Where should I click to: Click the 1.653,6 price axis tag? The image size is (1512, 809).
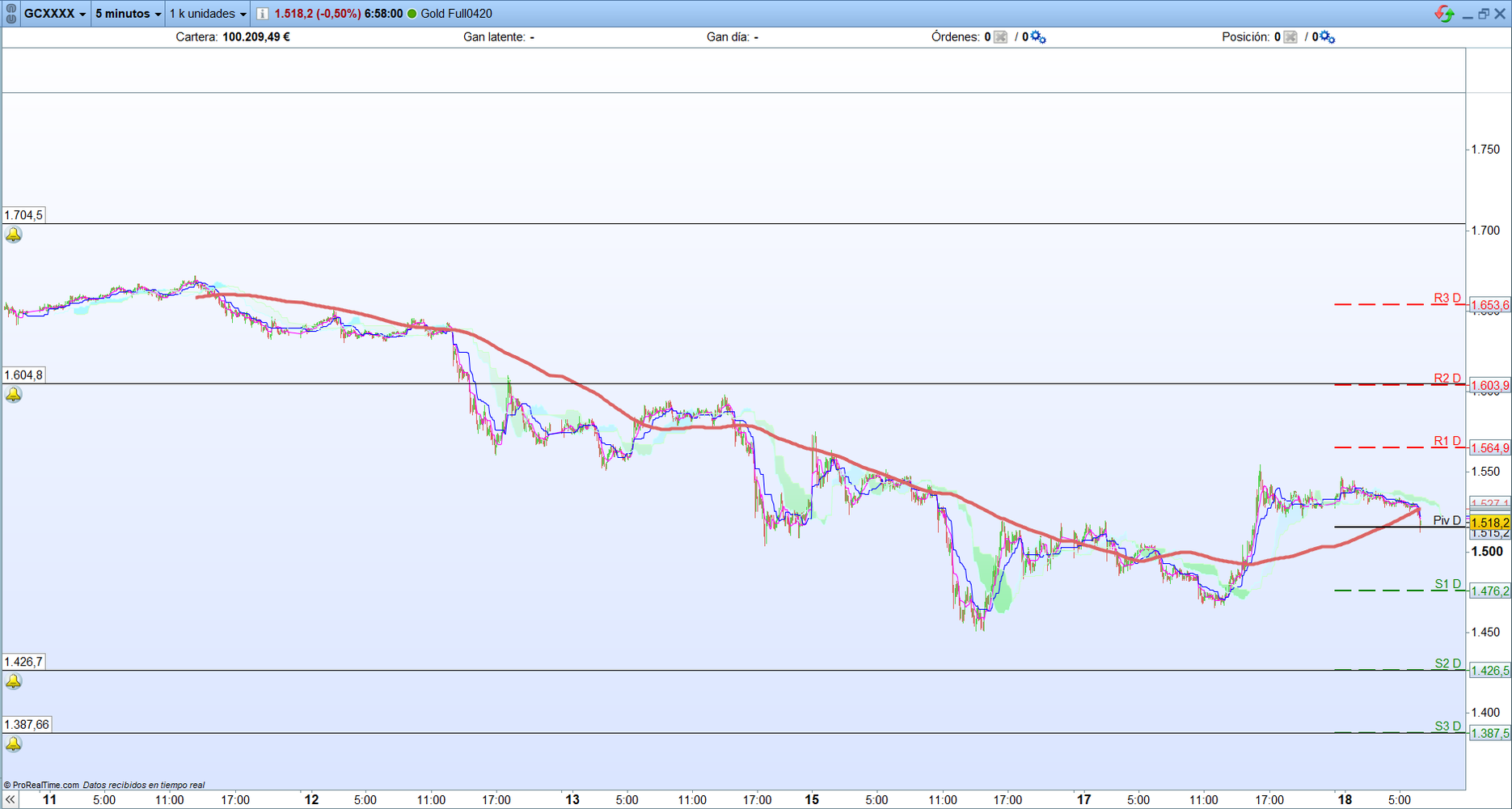coord(1490,305)
